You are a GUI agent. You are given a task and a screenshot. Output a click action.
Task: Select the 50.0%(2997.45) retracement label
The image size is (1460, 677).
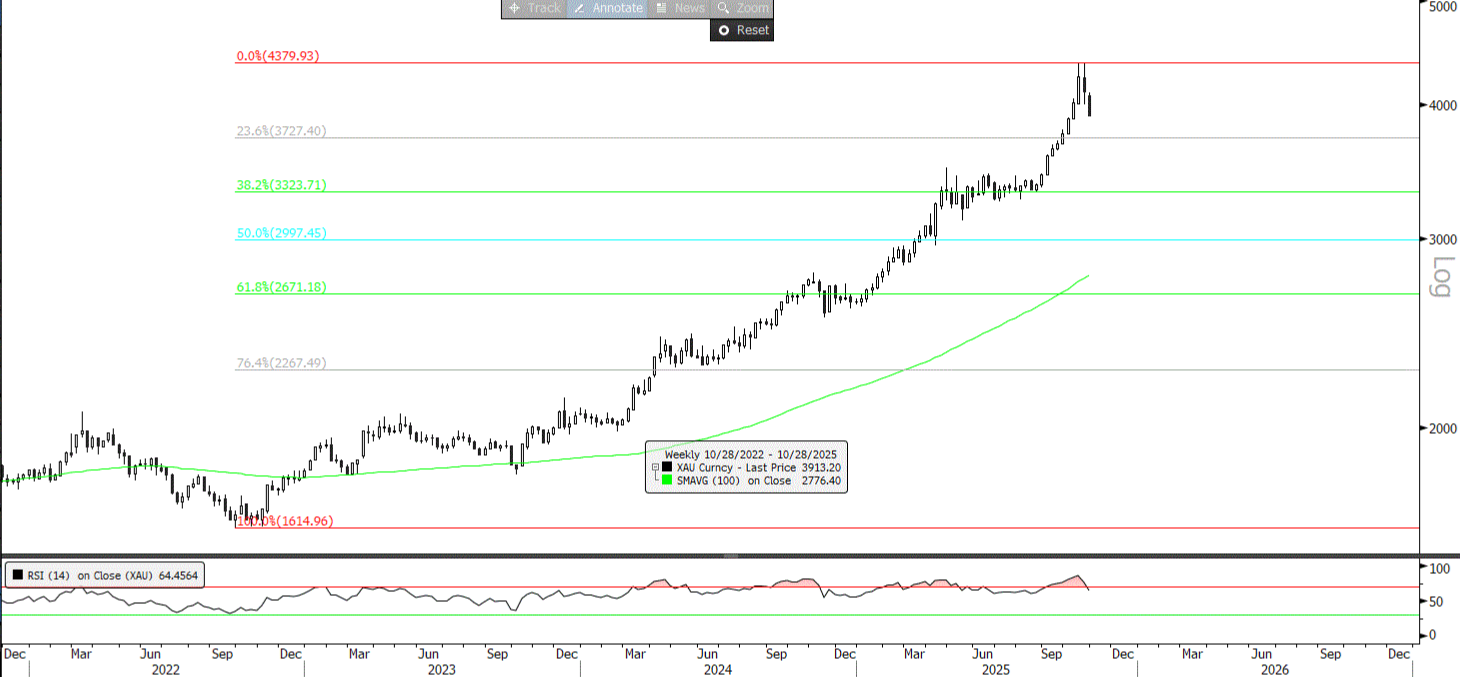pos(281,233)
